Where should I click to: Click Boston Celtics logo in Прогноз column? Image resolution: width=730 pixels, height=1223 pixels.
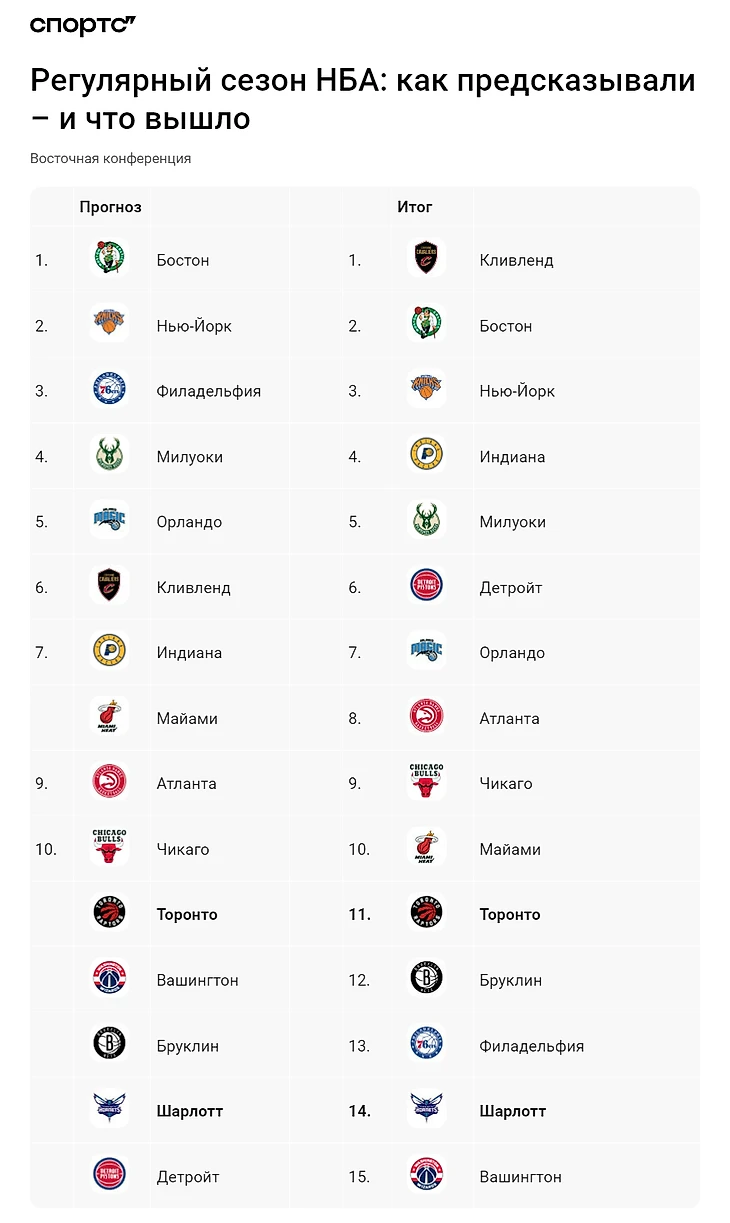pos(108,259)
